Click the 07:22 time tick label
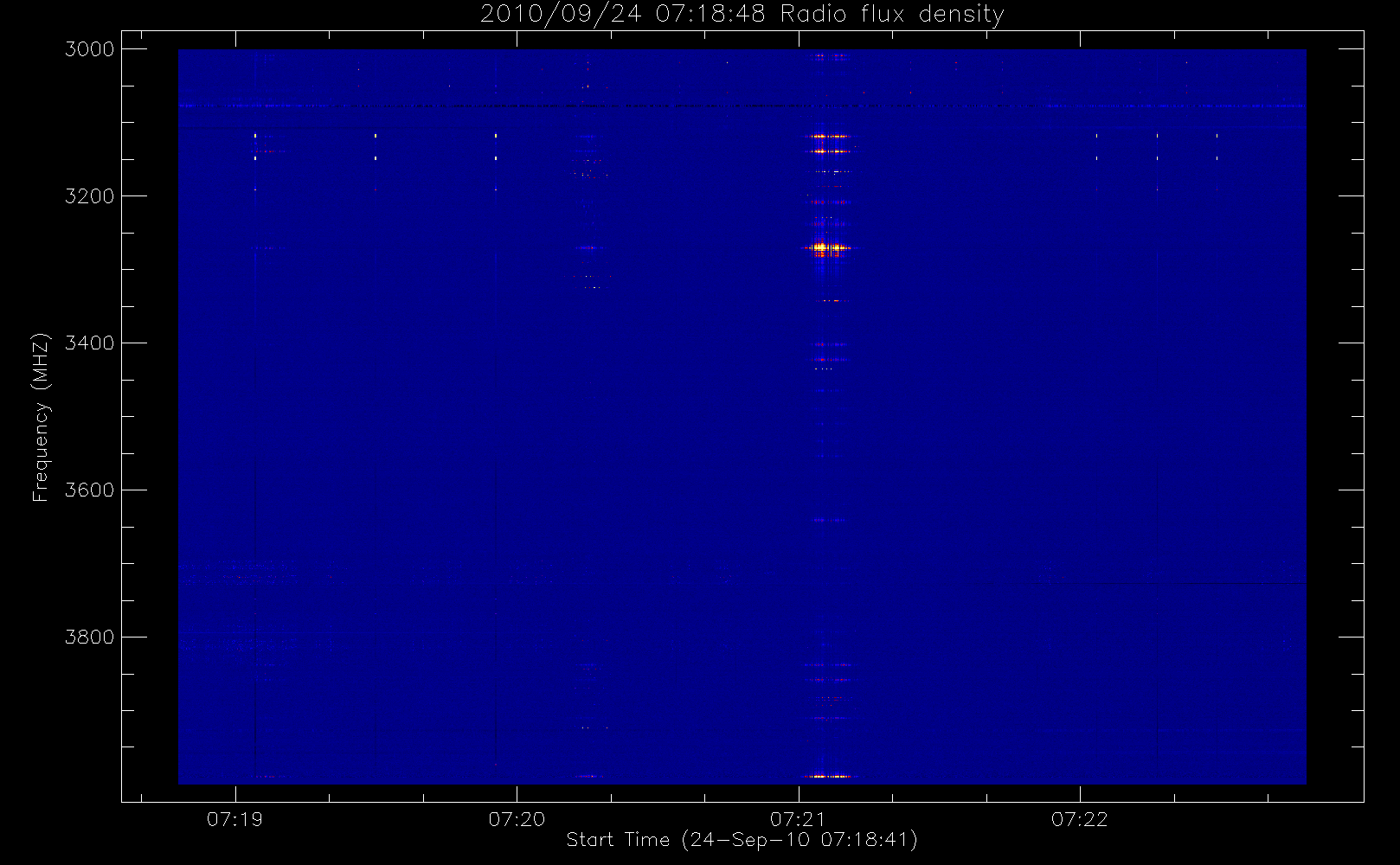This screenshot has width=1400, height=865. point(1079,819)
